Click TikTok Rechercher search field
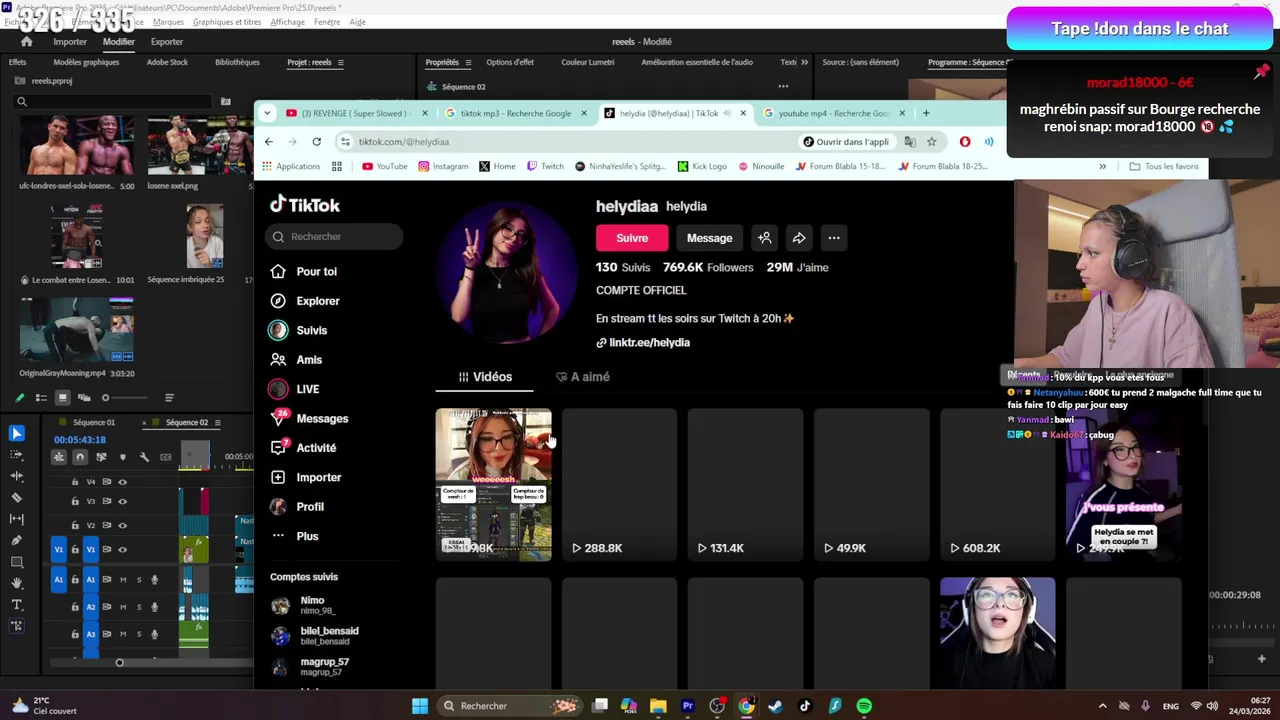The image size is (1280, 720). point(335,237)
